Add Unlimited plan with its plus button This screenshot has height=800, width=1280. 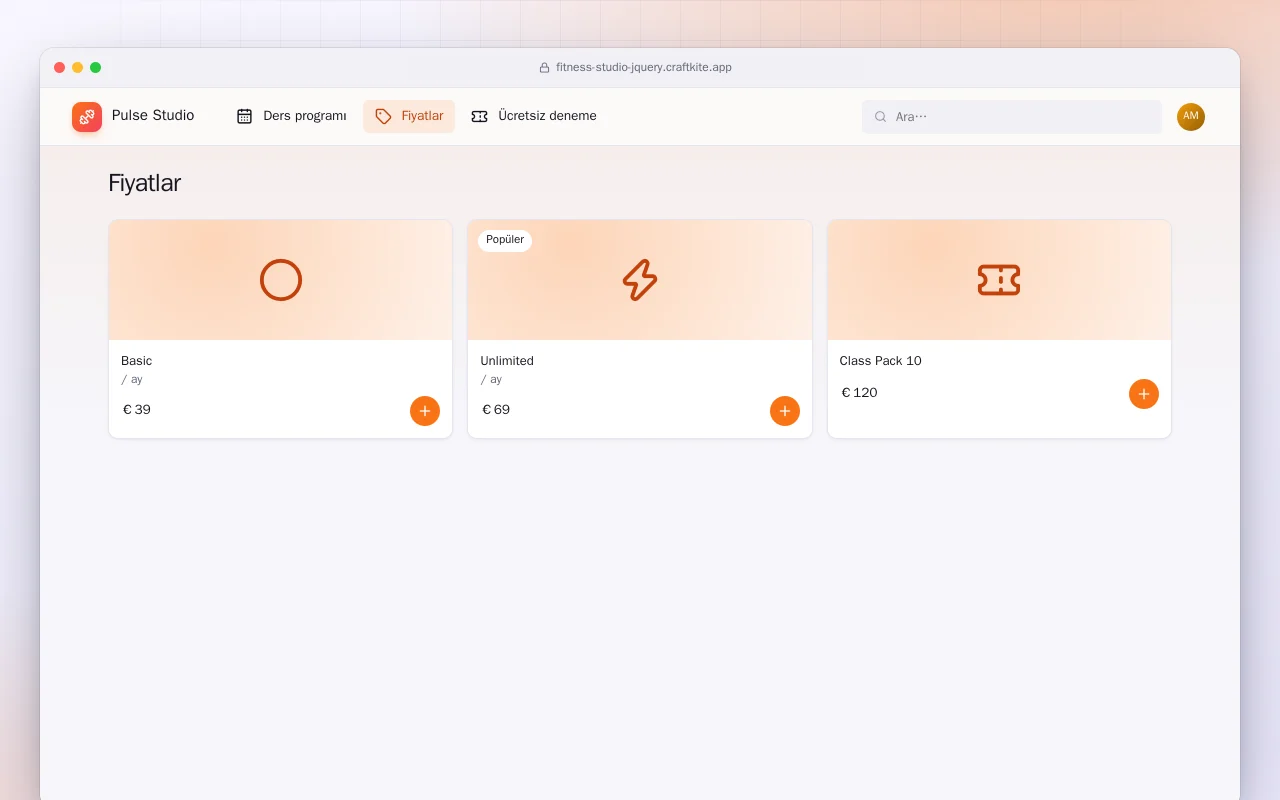[x=785, y=411]
